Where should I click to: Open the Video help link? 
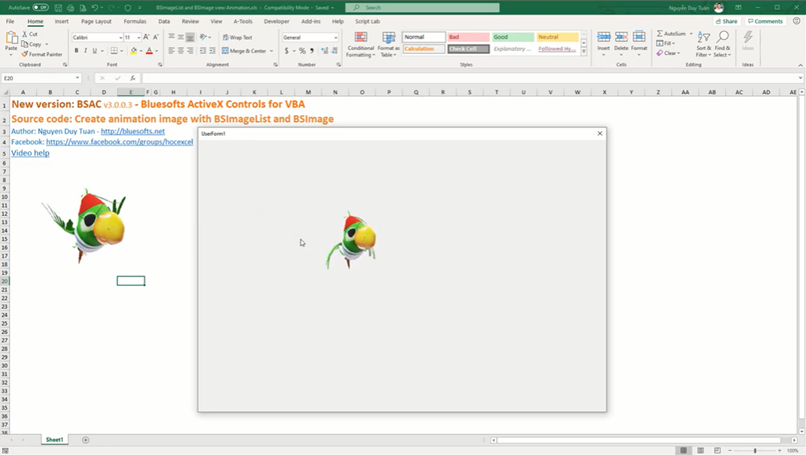30,153
